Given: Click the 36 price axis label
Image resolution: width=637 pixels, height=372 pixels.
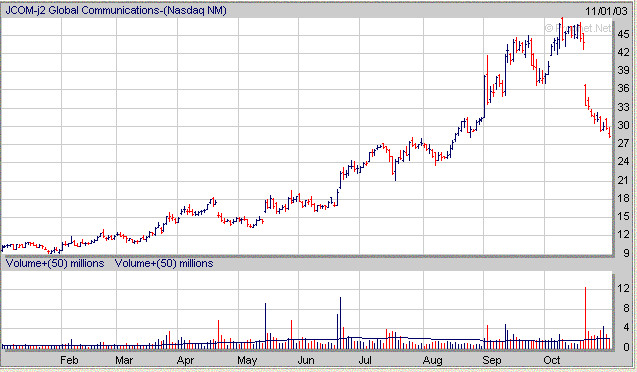Looking at the screenshot, I should pyautogui.click(x=623, y=88).
